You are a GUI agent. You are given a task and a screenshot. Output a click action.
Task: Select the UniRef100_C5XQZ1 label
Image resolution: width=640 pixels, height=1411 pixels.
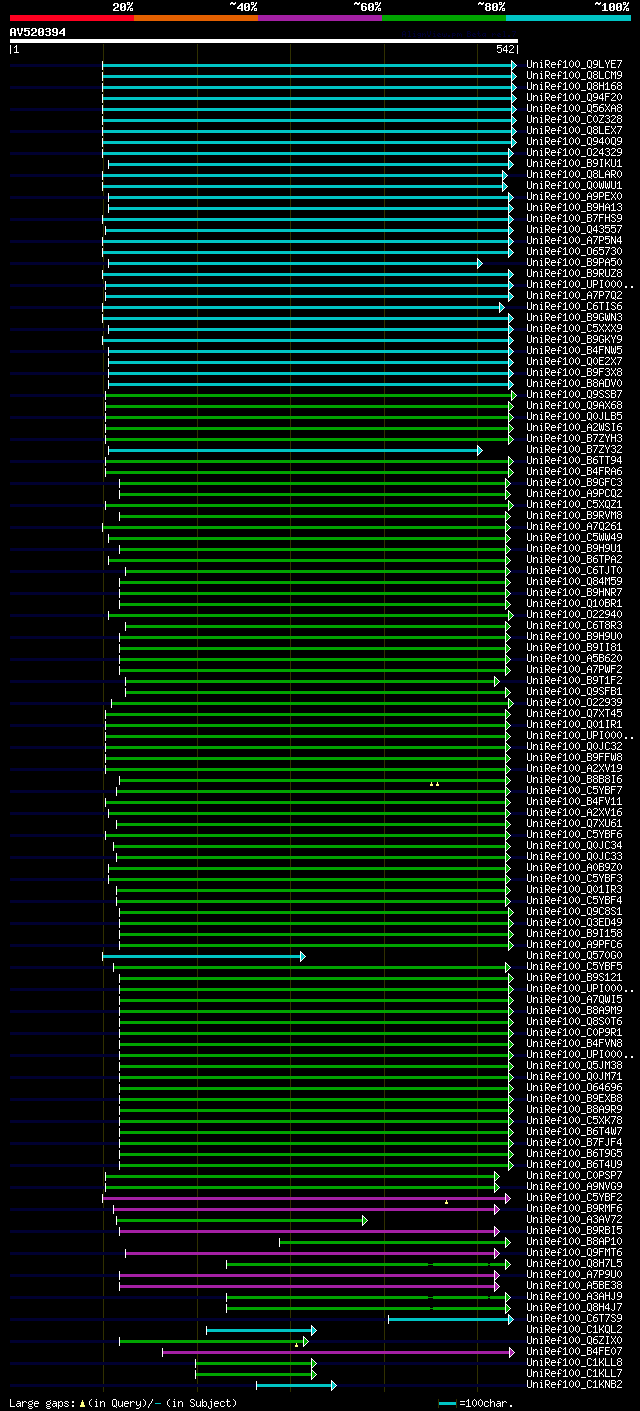click(x=574, y=504)
